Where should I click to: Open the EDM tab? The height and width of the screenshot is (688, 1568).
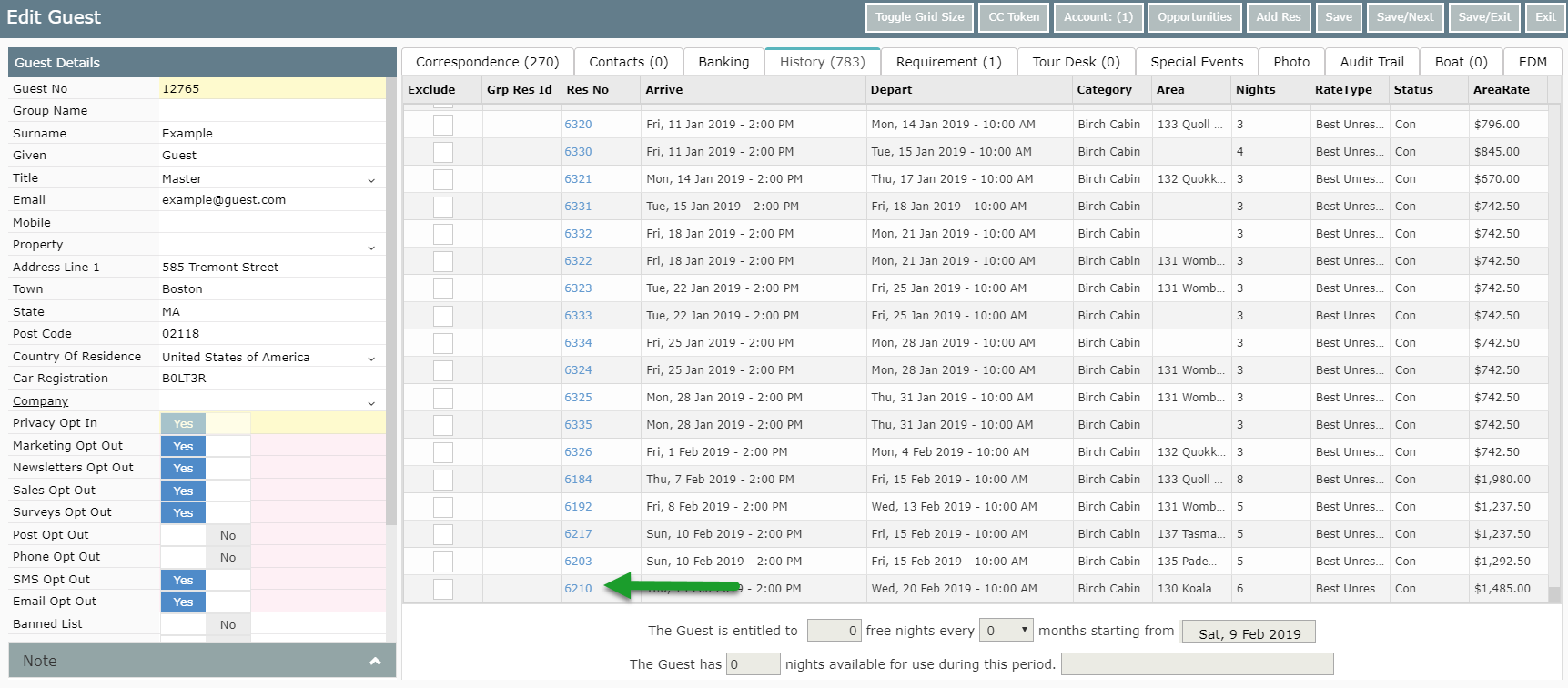click(1533, 62)
